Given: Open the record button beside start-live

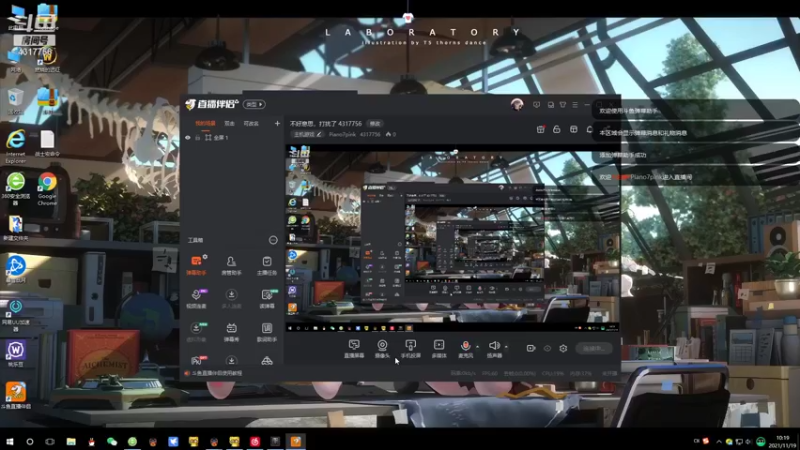Looking at the screenshot, I should 531,348.
